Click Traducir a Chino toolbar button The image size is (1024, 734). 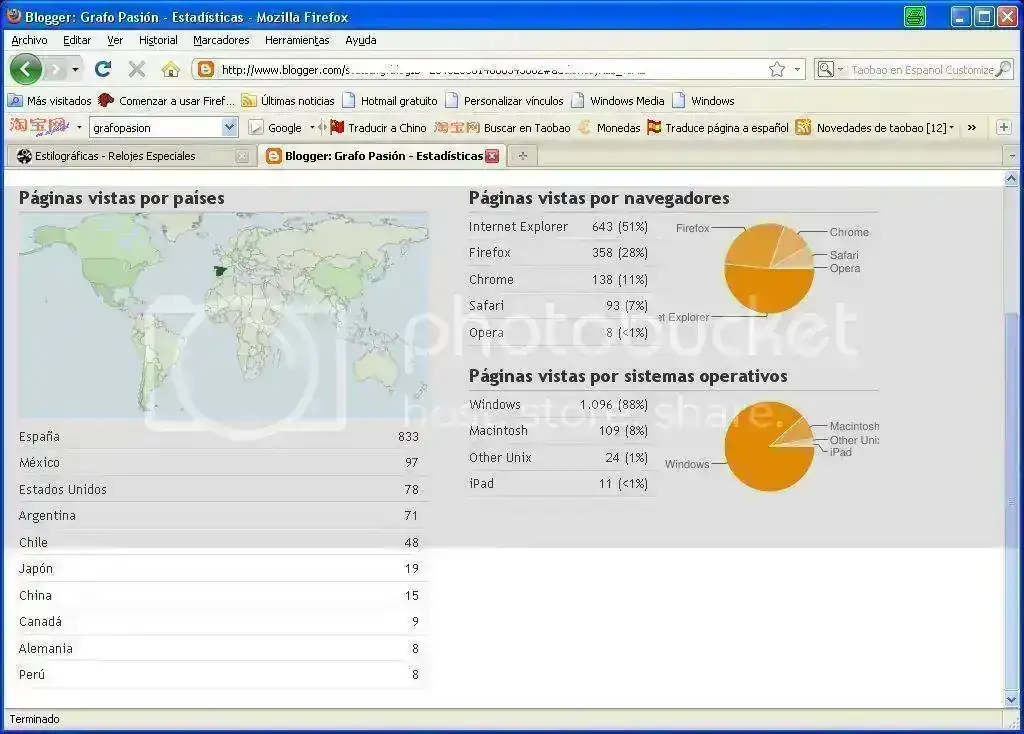tap(378, 128)
